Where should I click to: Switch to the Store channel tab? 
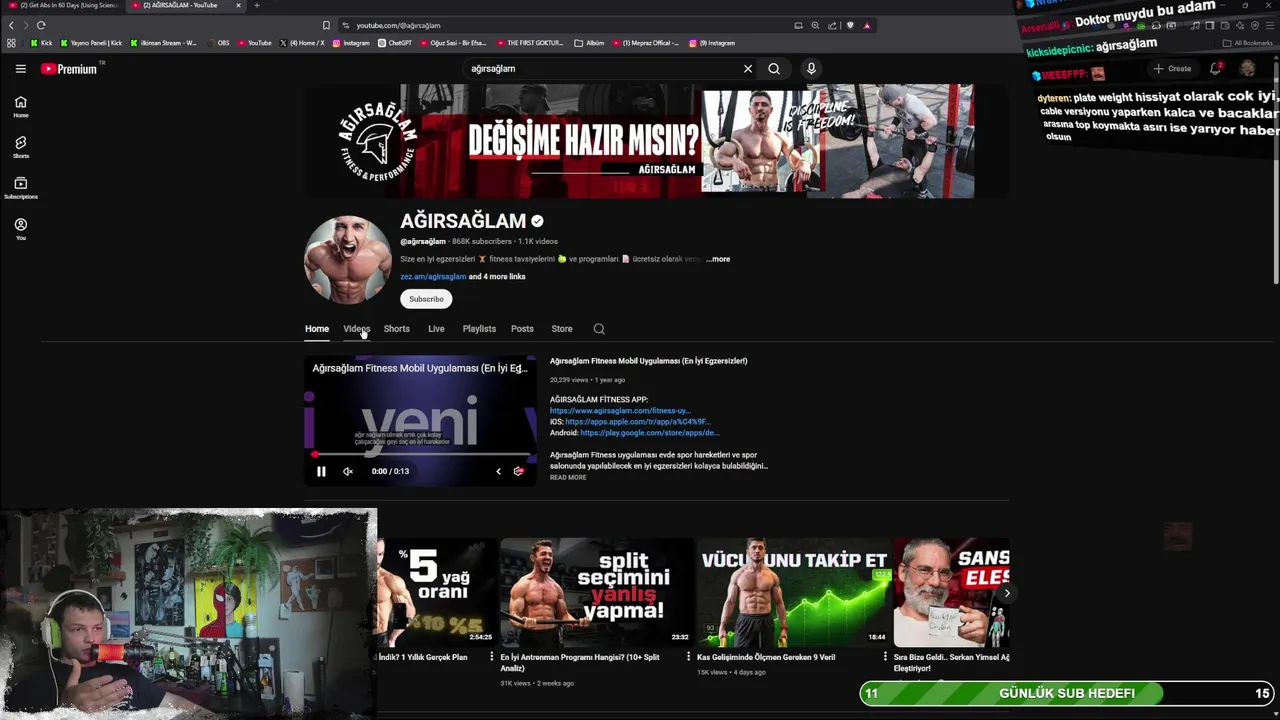click(562, 329)
